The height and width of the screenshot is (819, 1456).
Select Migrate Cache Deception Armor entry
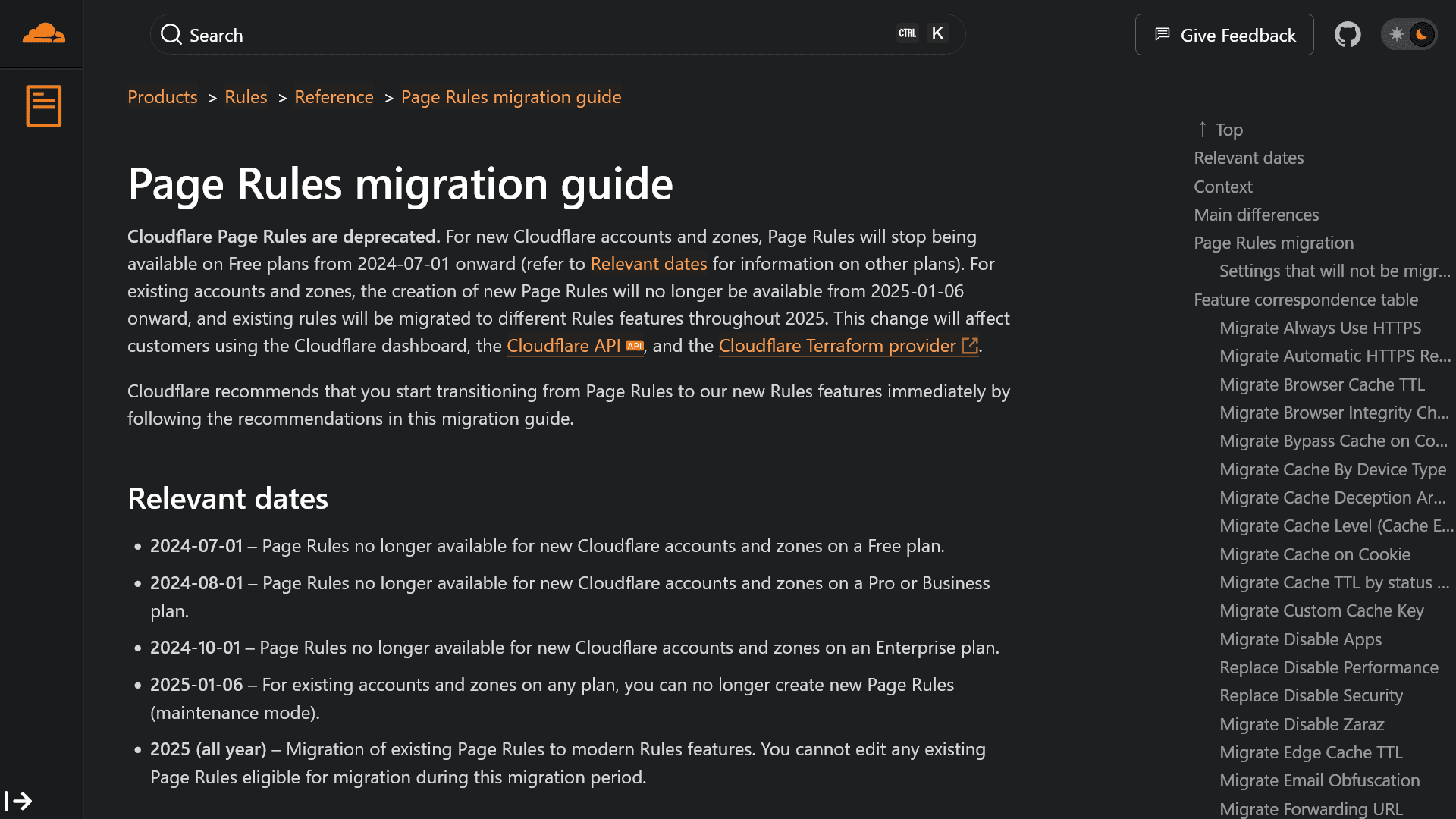pyautogui.click(x=1333, y=497)
